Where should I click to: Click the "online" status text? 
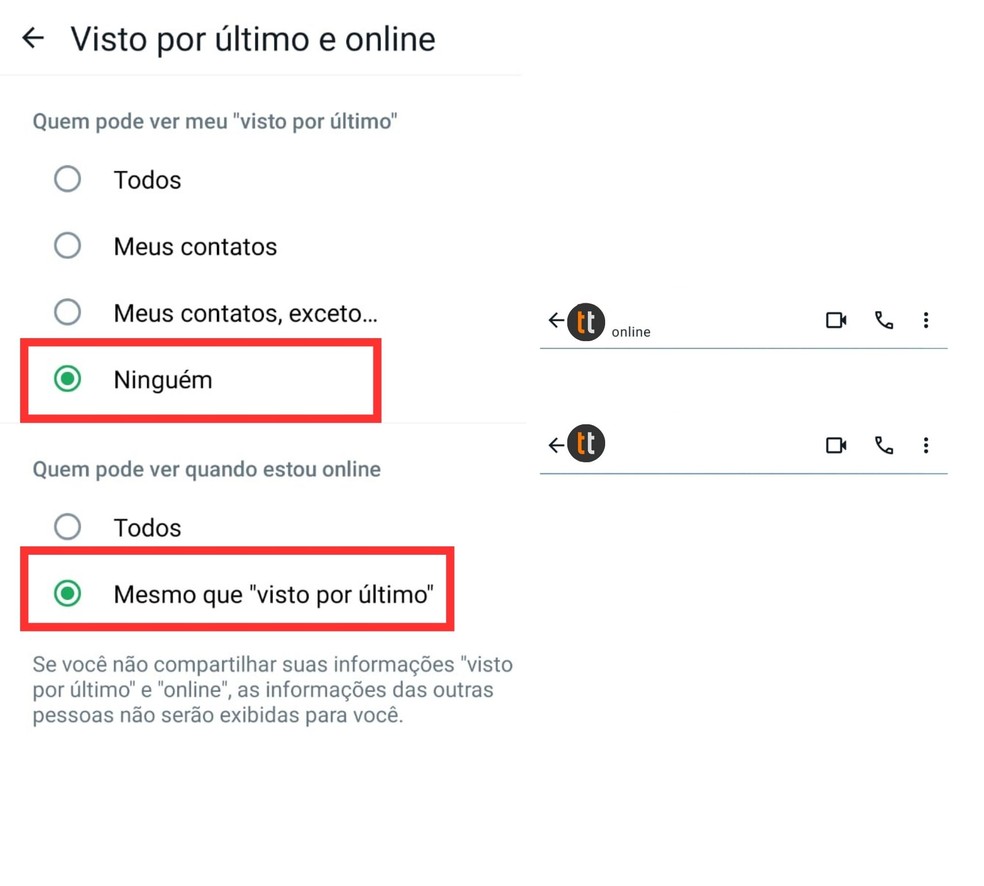pos(631,332)
